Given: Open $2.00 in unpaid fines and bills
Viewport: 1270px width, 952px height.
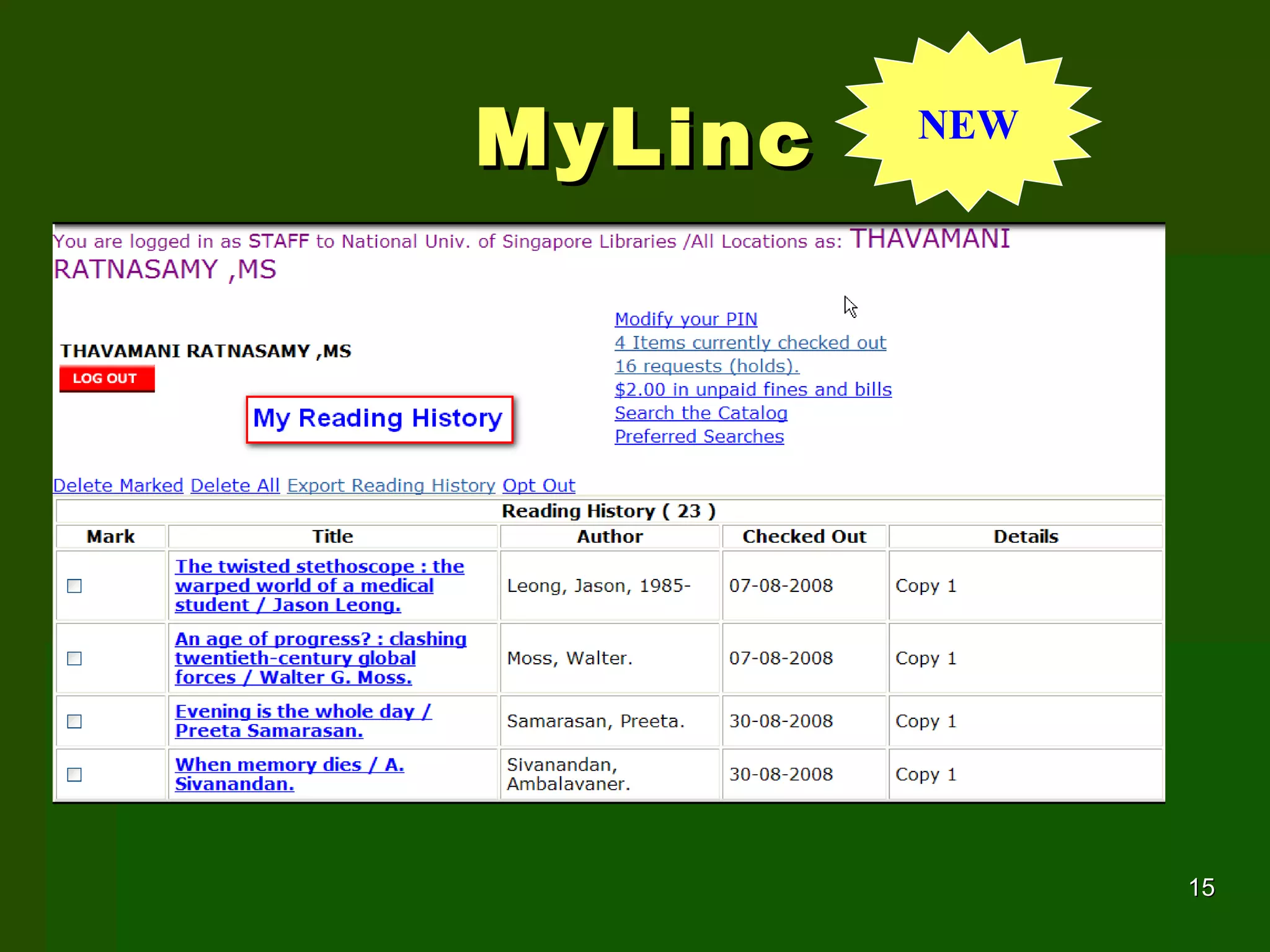Looking at the screenshot, I should point(753,390).
